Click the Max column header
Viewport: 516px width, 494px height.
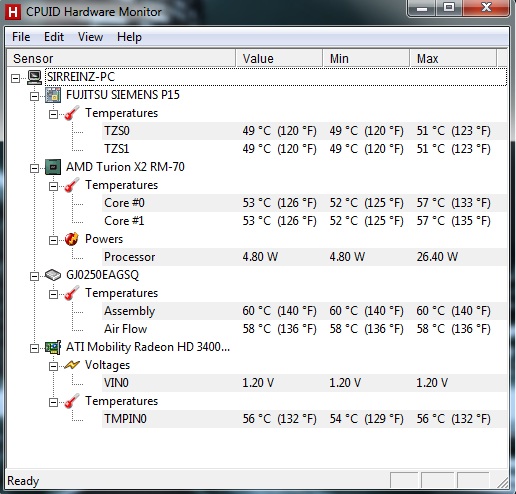click(453, 59)
